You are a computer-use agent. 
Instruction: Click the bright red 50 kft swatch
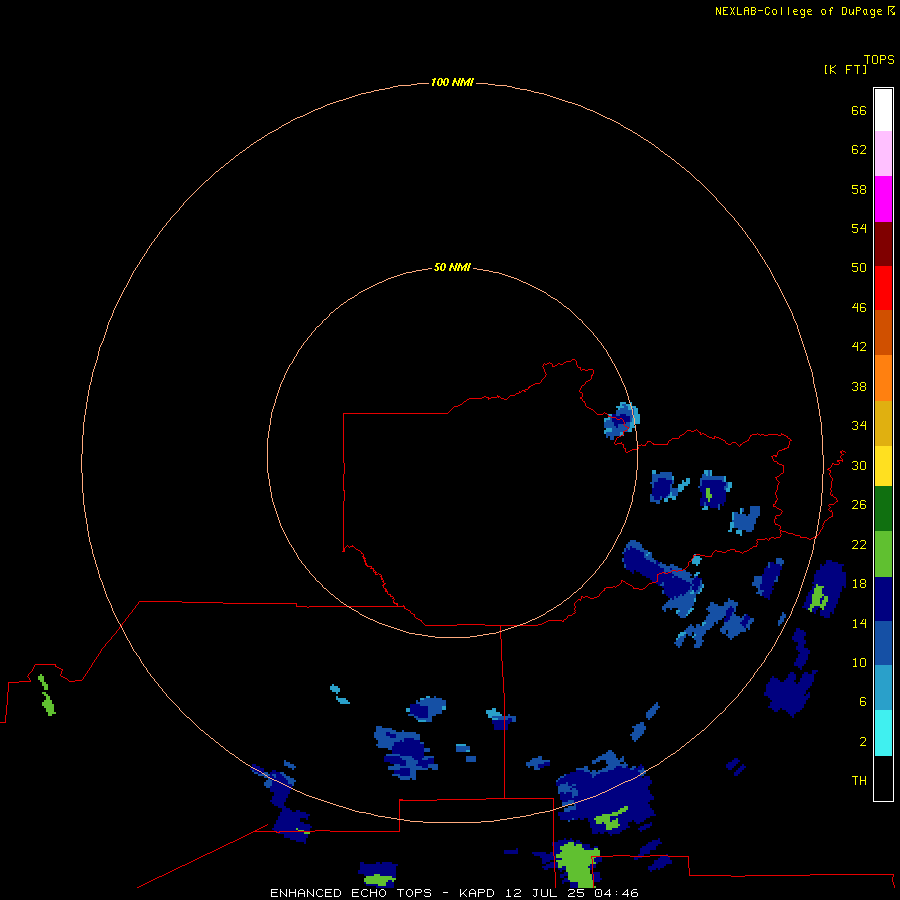tap(883, 288)
